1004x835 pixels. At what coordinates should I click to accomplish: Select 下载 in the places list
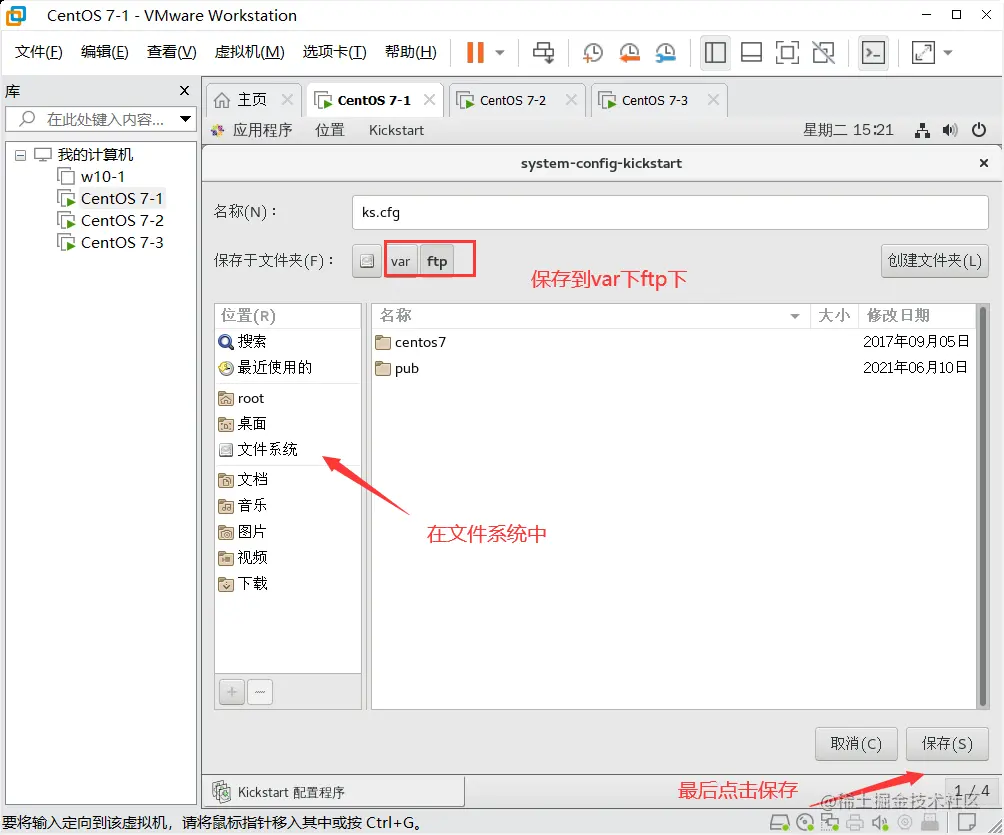287,584
